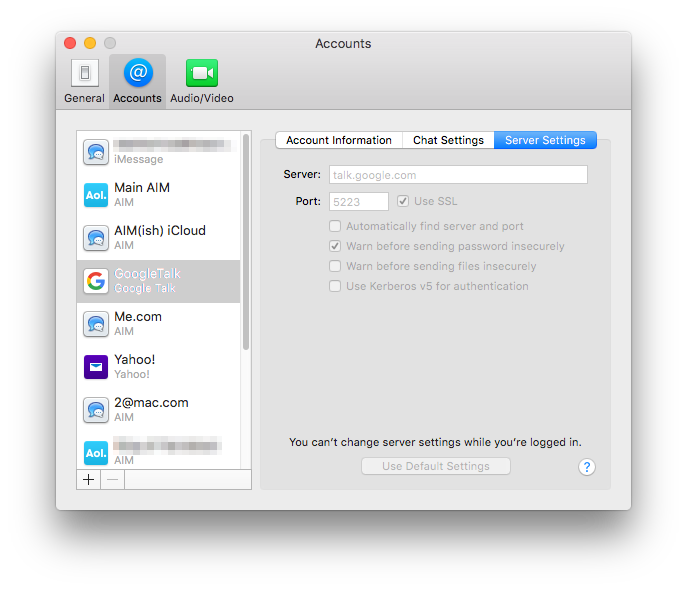Image resolution: width=687 pixels, height=590 pixels.
Task: Enable Automatically find server and port
Action: 335,226
